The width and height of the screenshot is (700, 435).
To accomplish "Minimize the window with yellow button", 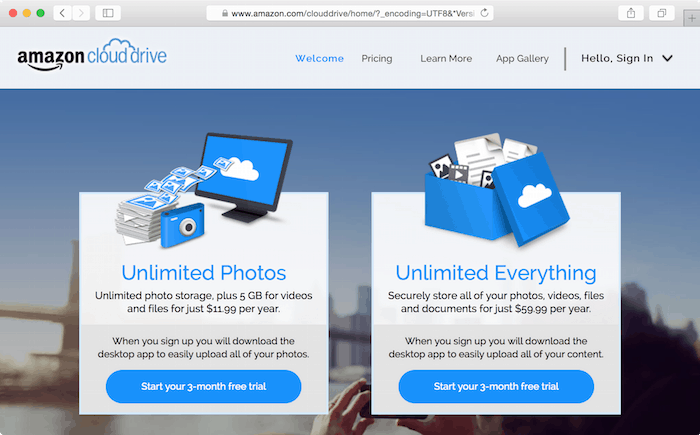I will [27, 13].
